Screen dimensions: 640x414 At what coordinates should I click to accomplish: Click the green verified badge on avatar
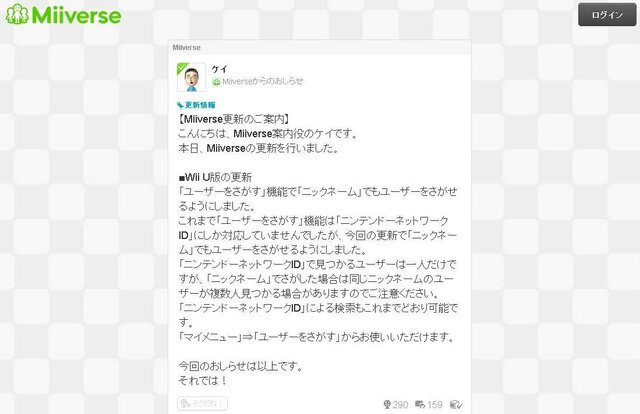181,67
